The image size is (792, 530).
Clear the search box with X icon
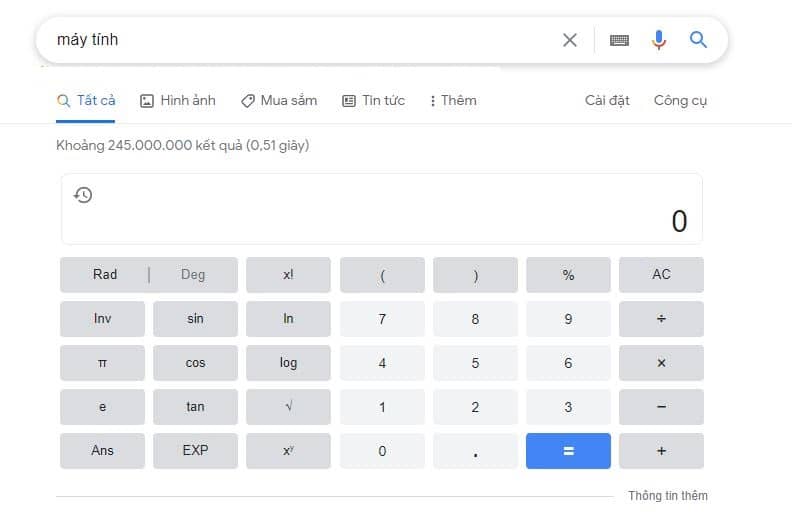(570, 40)
